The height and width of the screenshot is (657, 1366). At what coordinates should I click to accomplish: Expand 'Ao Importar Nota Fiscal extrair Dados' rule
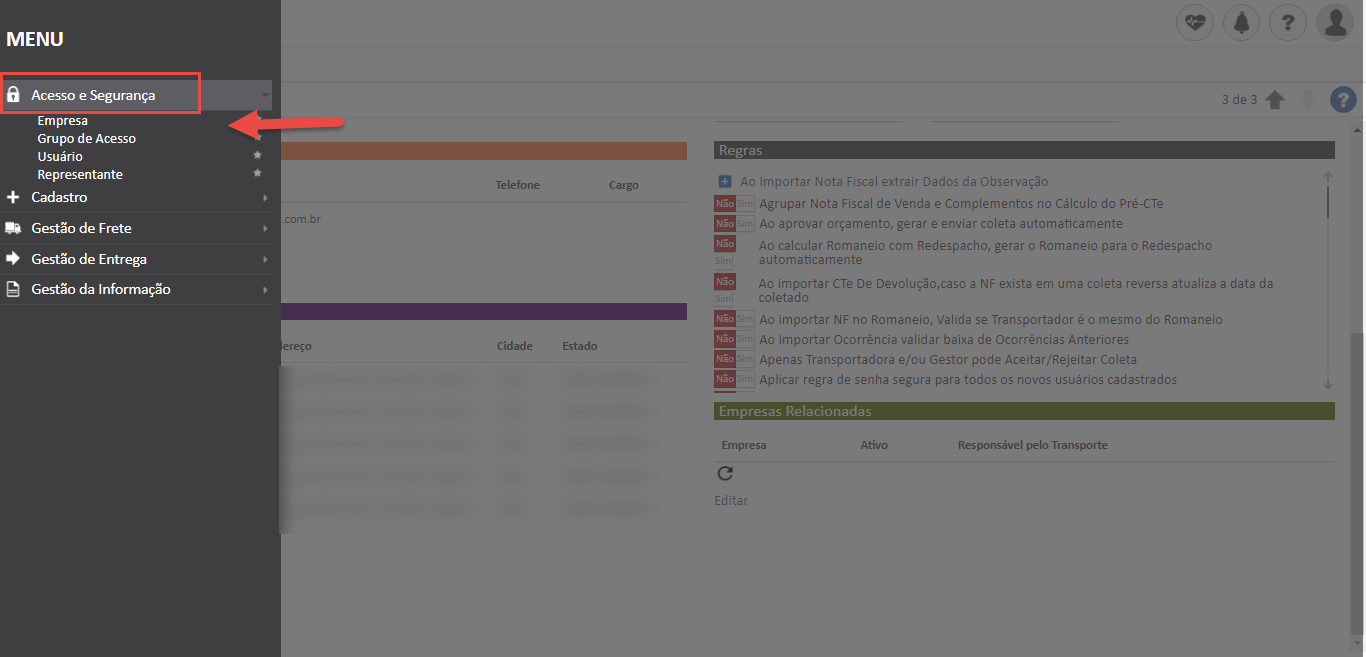(725, 182)
